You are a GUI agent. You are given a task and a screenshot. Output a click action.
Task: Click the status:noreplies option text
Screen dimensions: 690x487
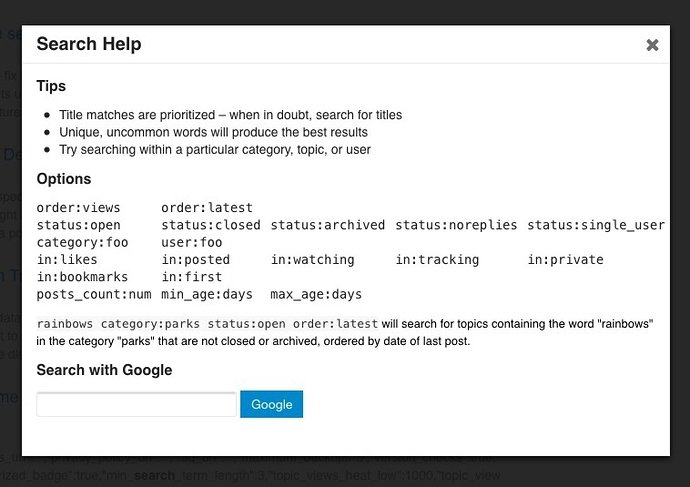[x=456, y=225]
